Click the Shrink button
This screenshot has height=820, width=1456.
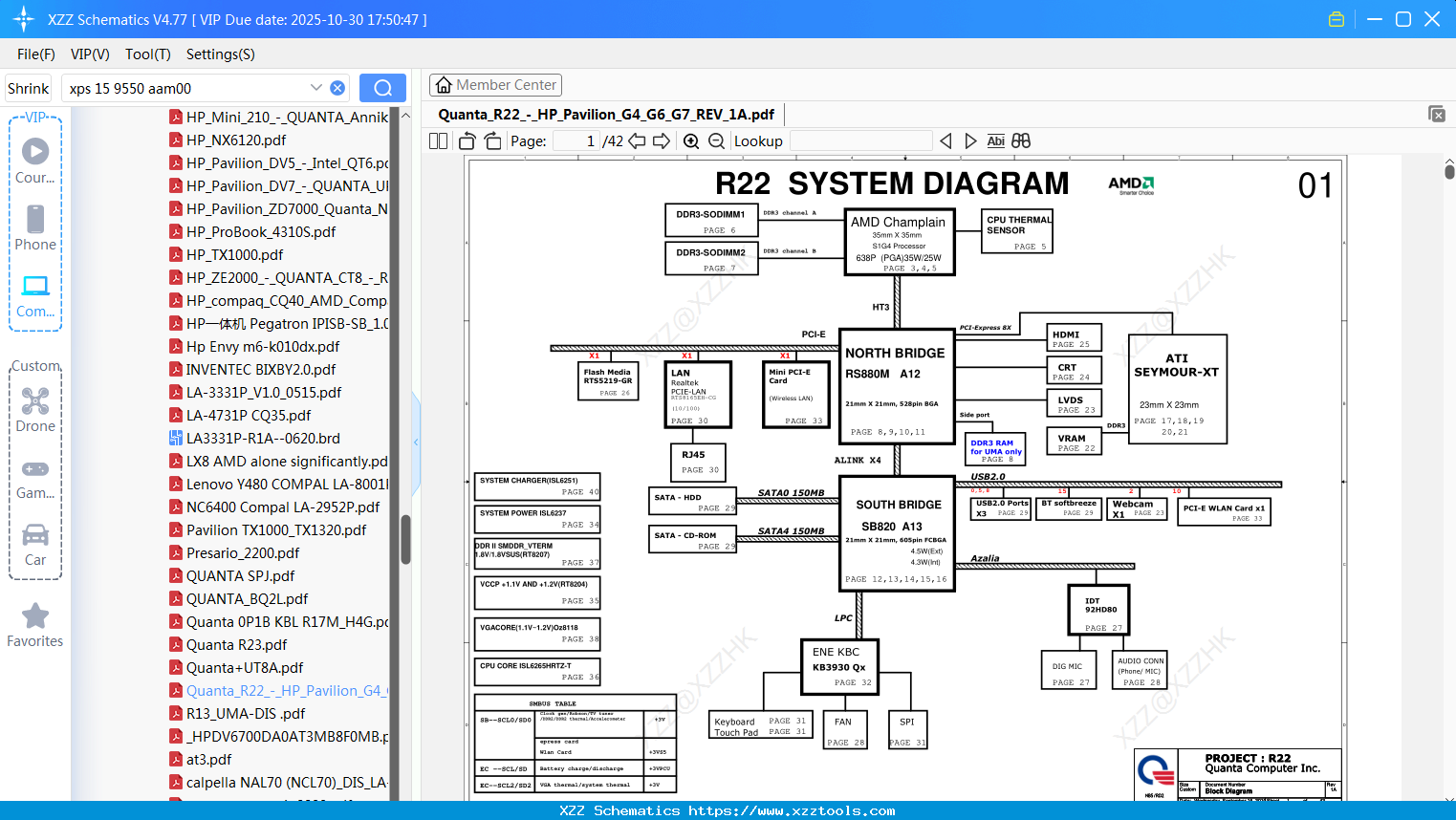[28, 88]
